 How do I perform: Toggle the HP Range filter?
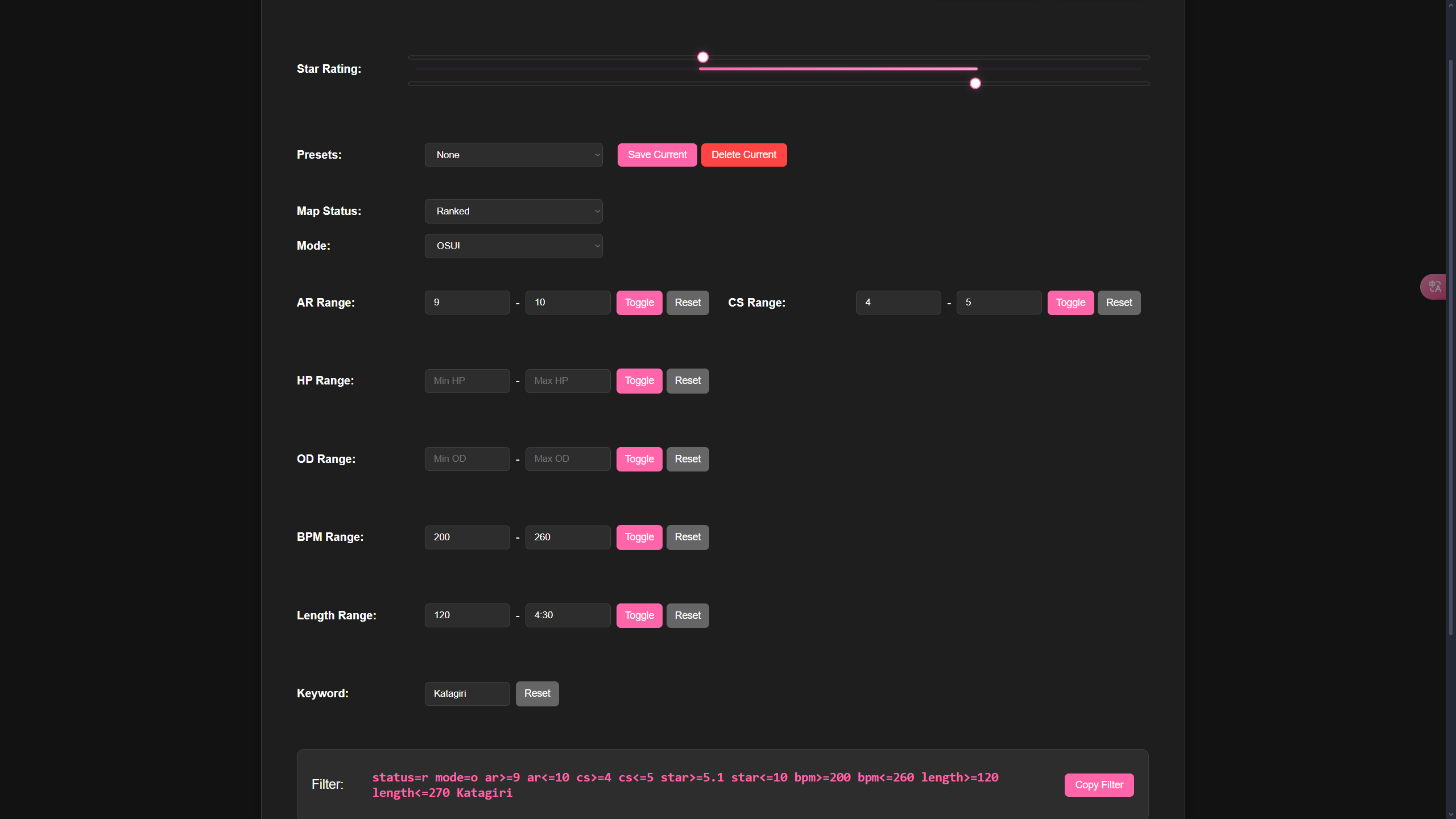(x=639, y=380)
